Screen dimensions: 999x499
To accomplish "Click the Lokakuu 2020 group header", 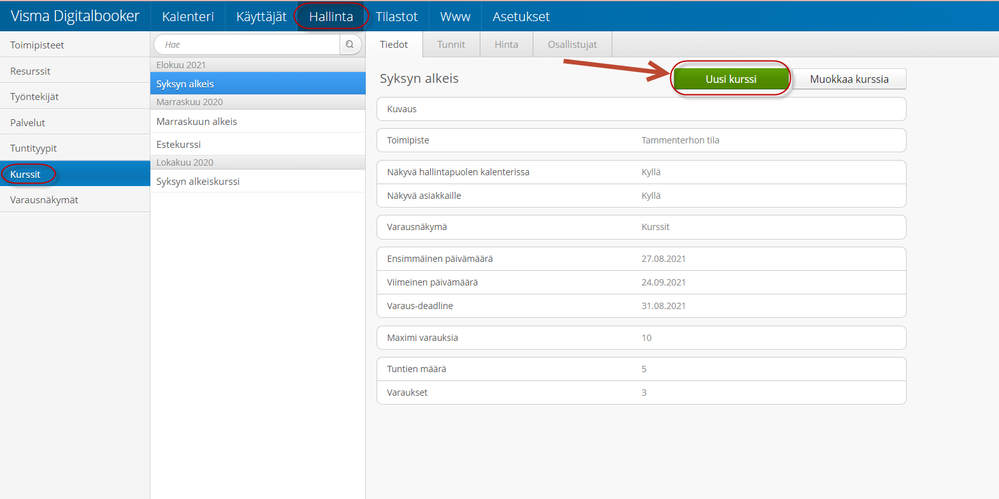I will (x=258, y=162).
